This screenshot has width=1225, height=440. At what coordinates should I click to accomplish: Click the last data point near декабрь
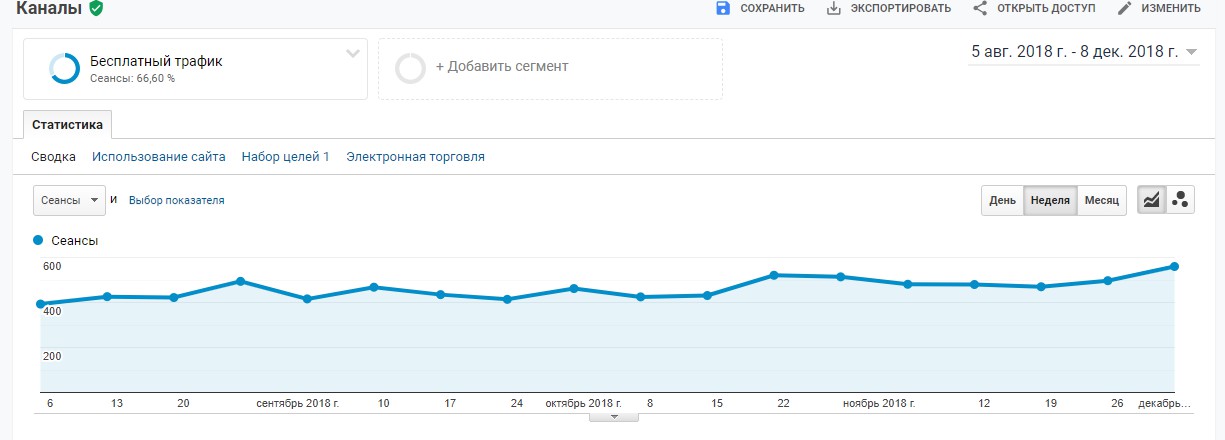coord(1174,266)
